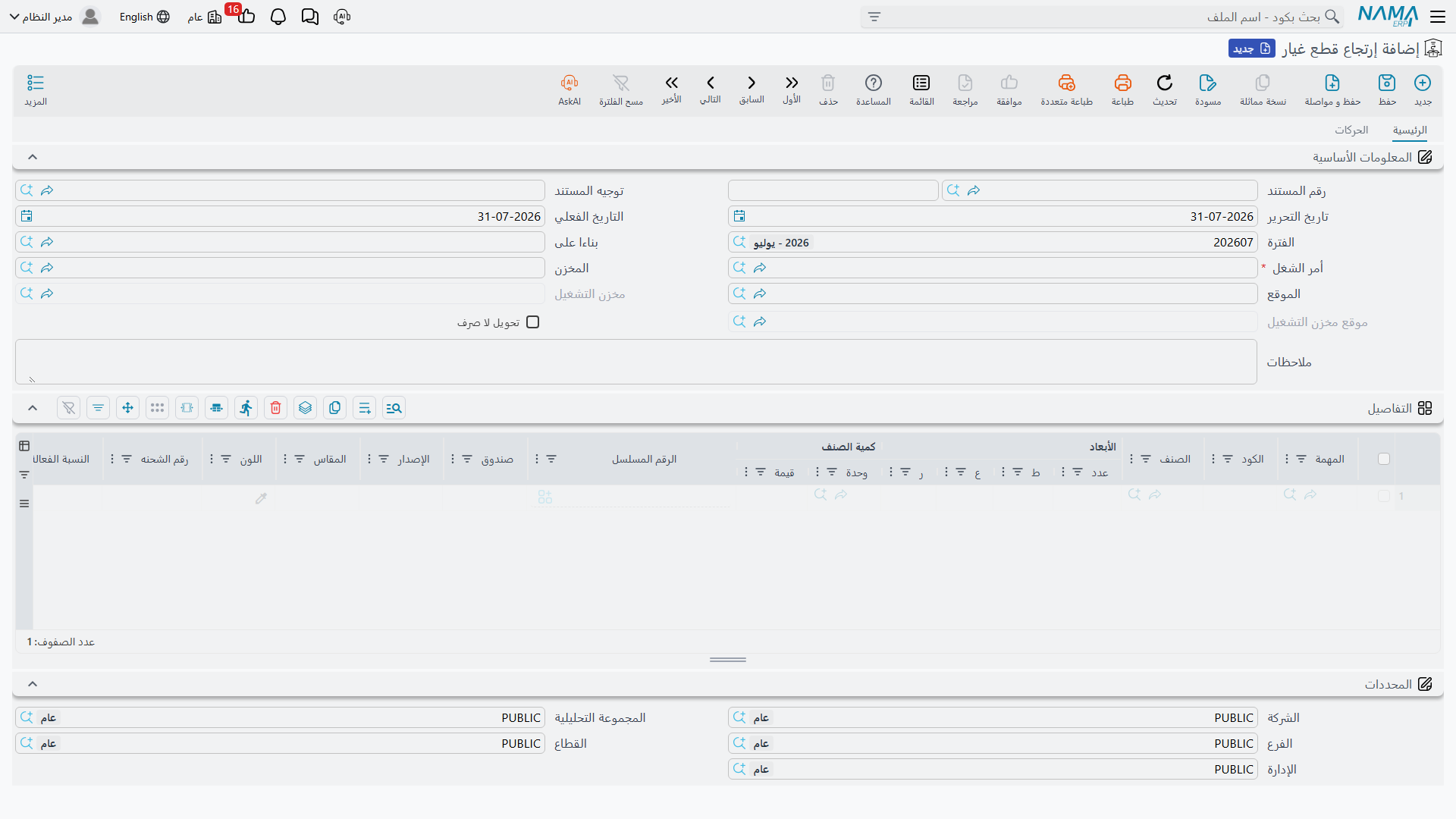Click the ملاحظات notes text area
Viewport: 1456px width, 819px height.
tap(636, 362)
